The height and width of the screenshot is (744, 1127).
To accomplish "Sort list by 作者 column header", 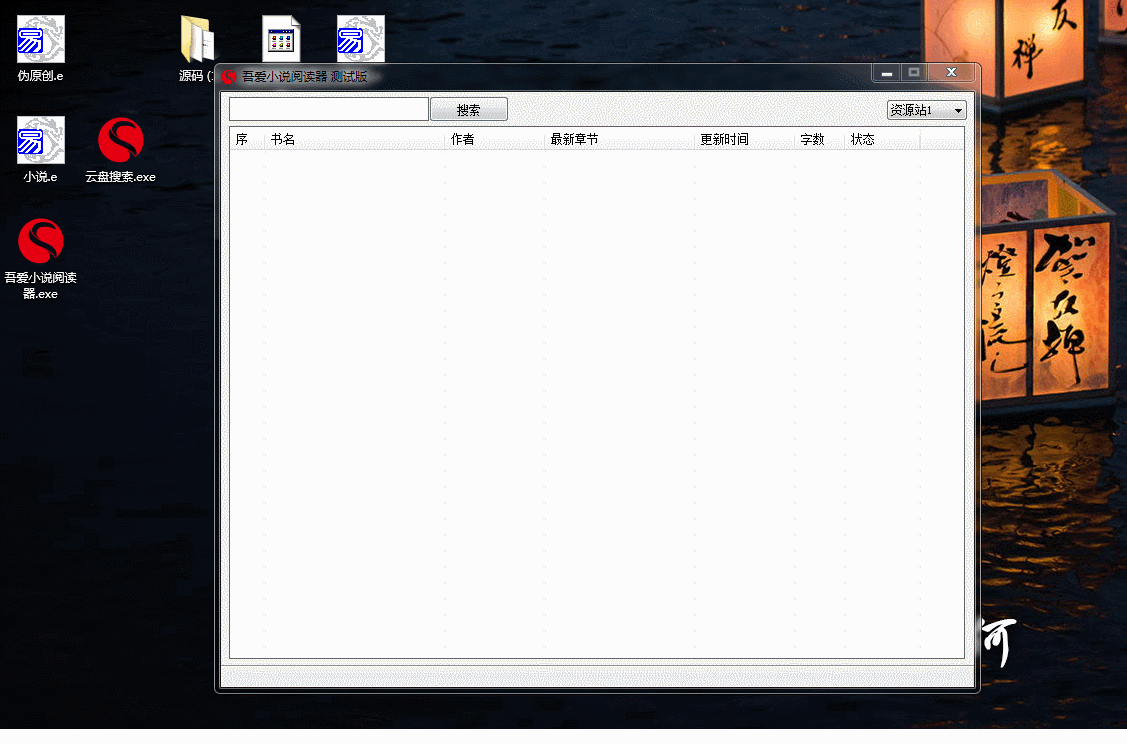I will tap(494, 140).
